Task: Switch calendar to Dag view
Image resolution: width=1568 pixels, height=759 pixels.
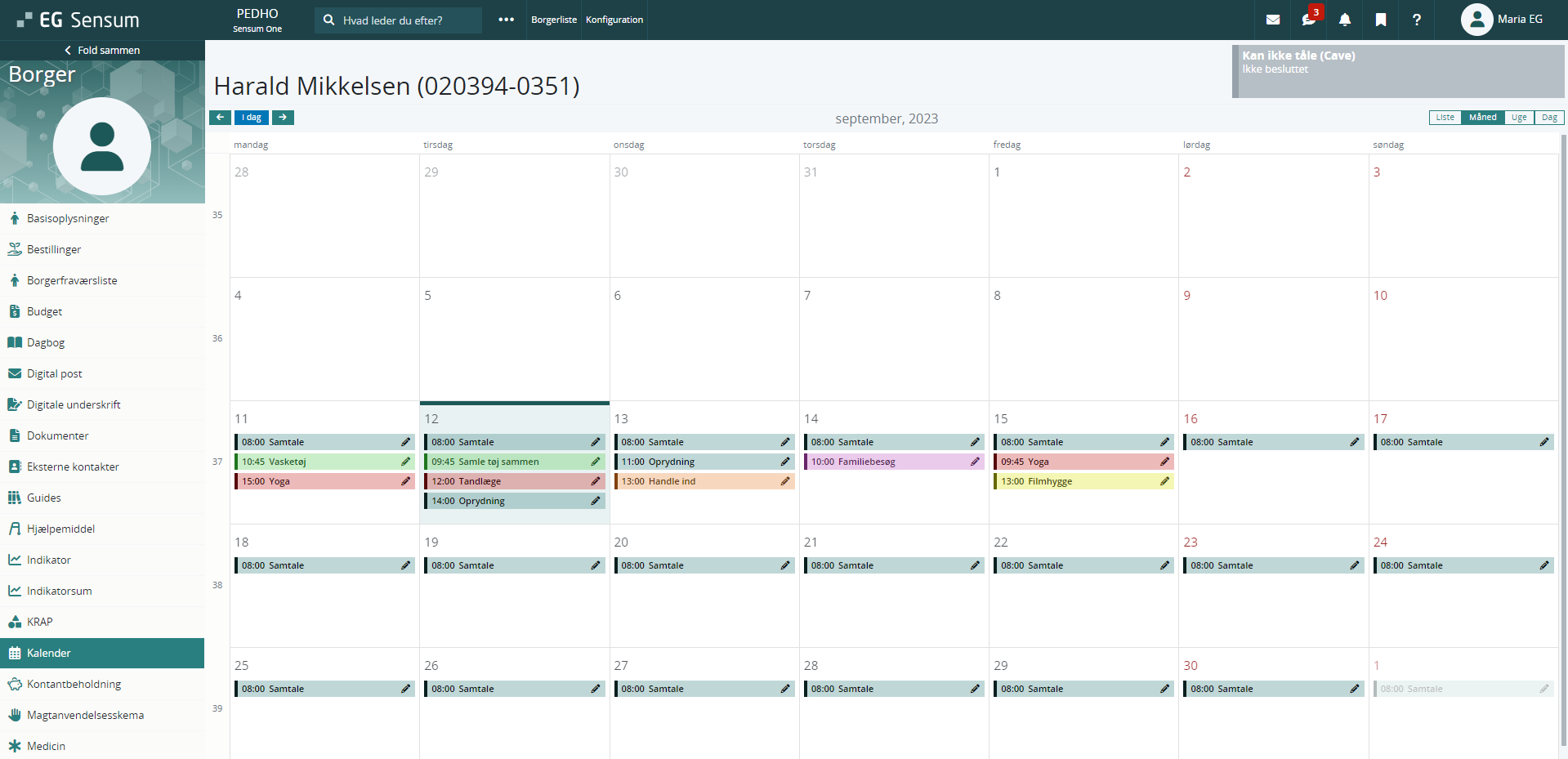Action: tap(1549, 118)
